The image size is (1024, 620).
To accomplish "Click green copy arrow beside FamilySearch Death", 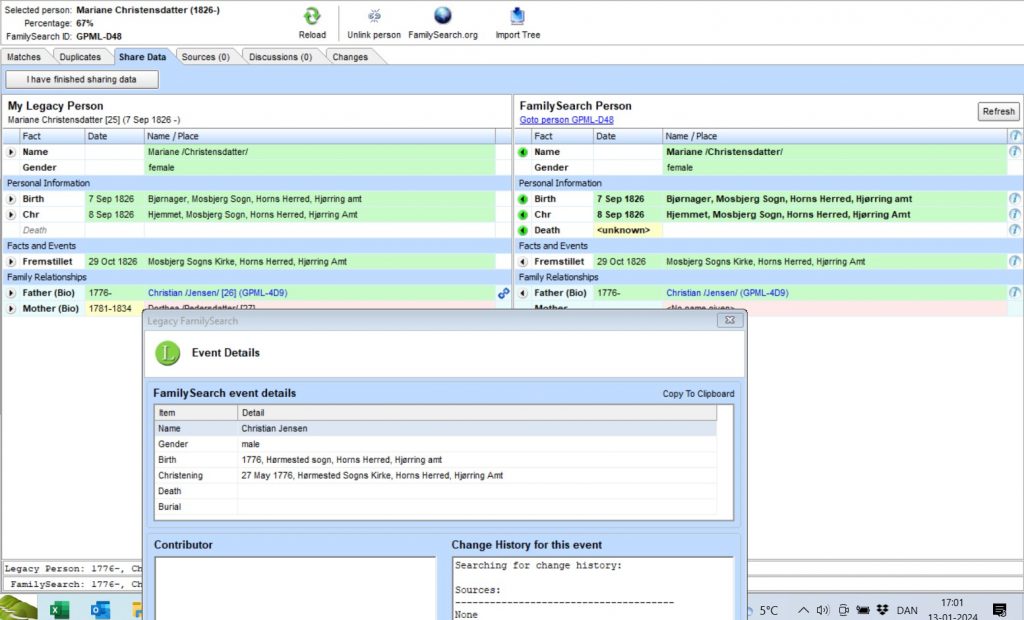I will click(523, 231).
